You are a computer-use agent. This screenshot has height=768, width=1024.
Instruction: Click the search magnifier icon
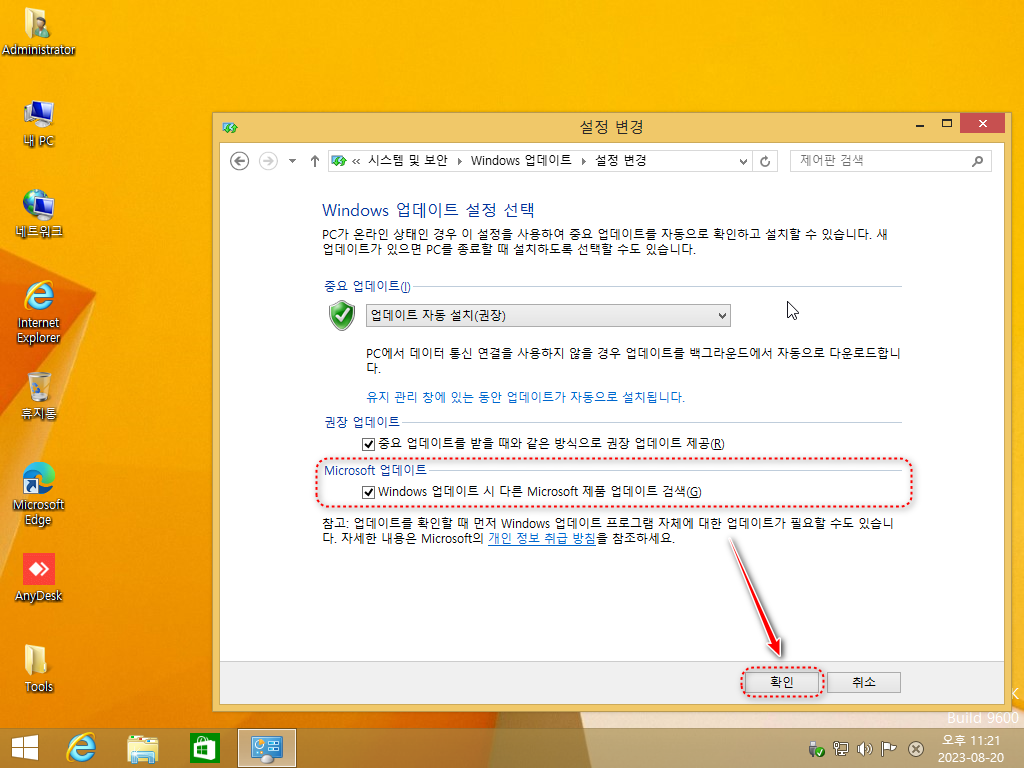point(977,161)
